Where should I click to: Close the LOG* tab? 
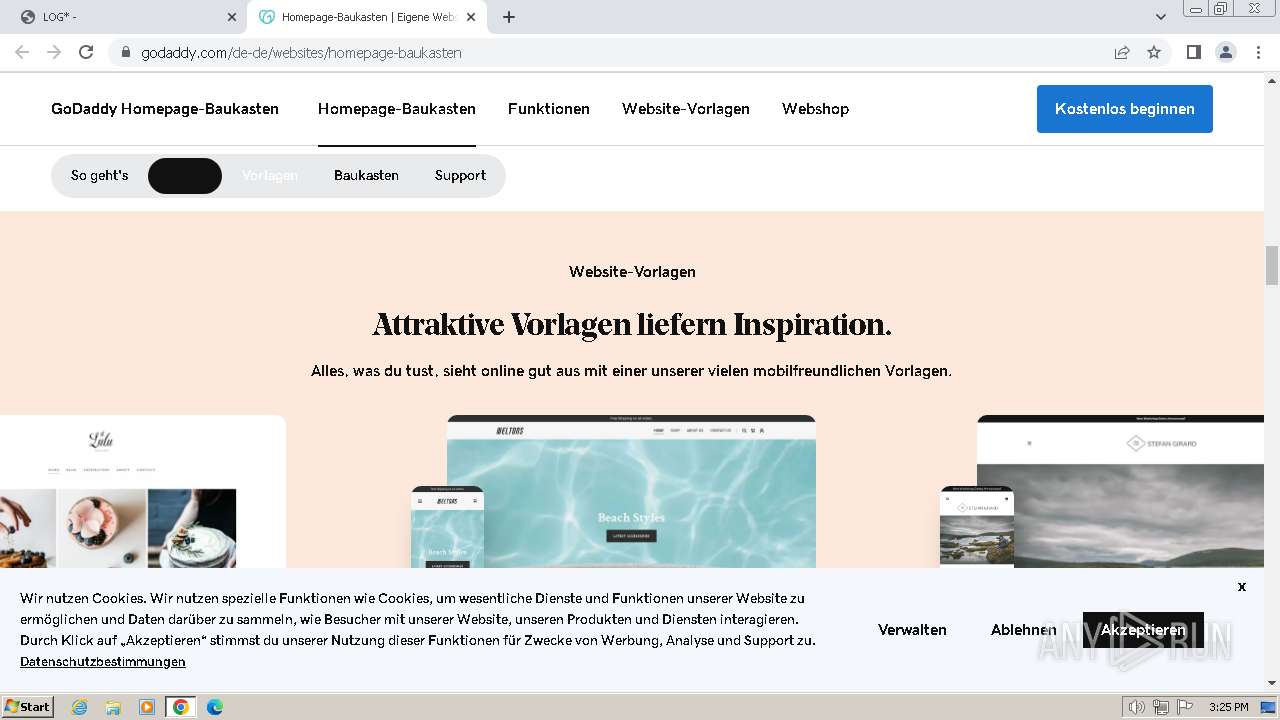coord(232,17)
